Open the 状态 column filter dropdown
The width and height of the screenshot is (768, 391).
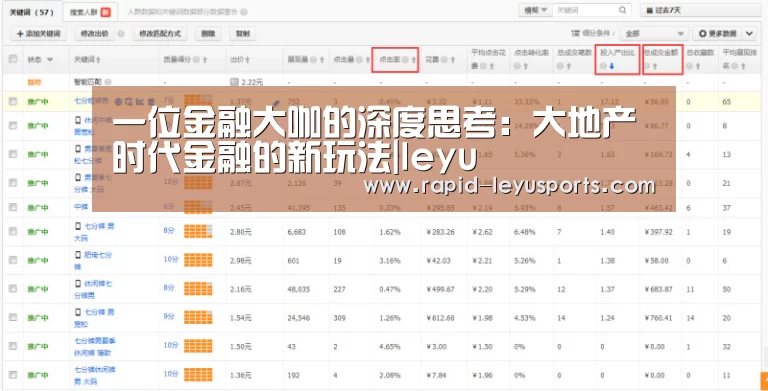pyautogui.click(x=49, y=60)
